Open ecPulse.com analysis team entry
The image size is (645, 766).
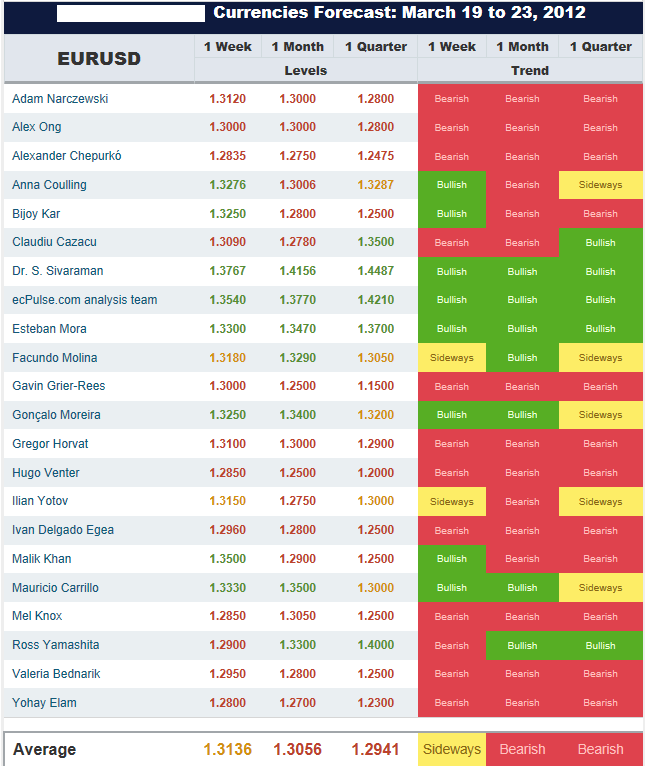(x=85, y=299)
